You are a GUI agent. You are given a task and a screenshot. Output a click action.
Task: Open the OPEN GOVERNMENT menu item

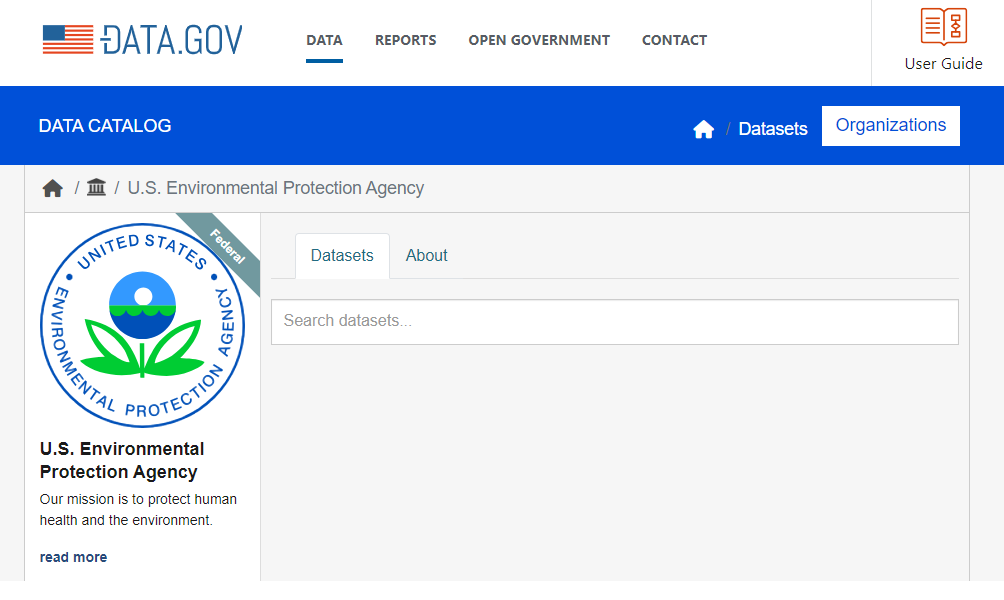pyautogui.click(x=539, y=40)
